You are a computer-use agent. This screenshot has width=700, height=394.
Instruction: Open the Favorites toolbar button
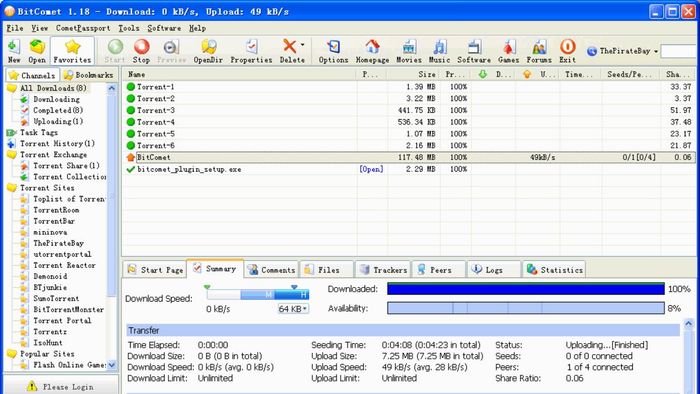(x=72, y=51)
